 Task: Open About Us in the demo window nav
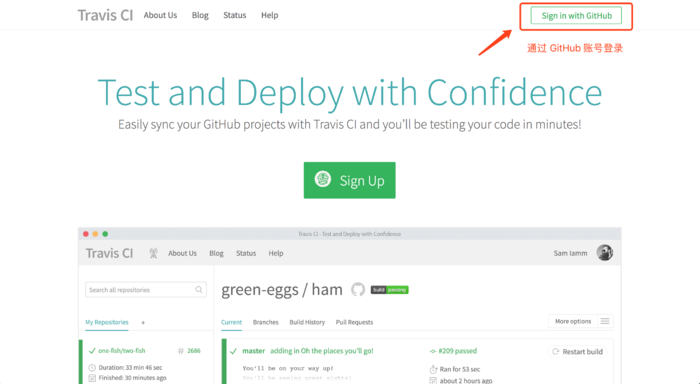click(x=182, y=253)
